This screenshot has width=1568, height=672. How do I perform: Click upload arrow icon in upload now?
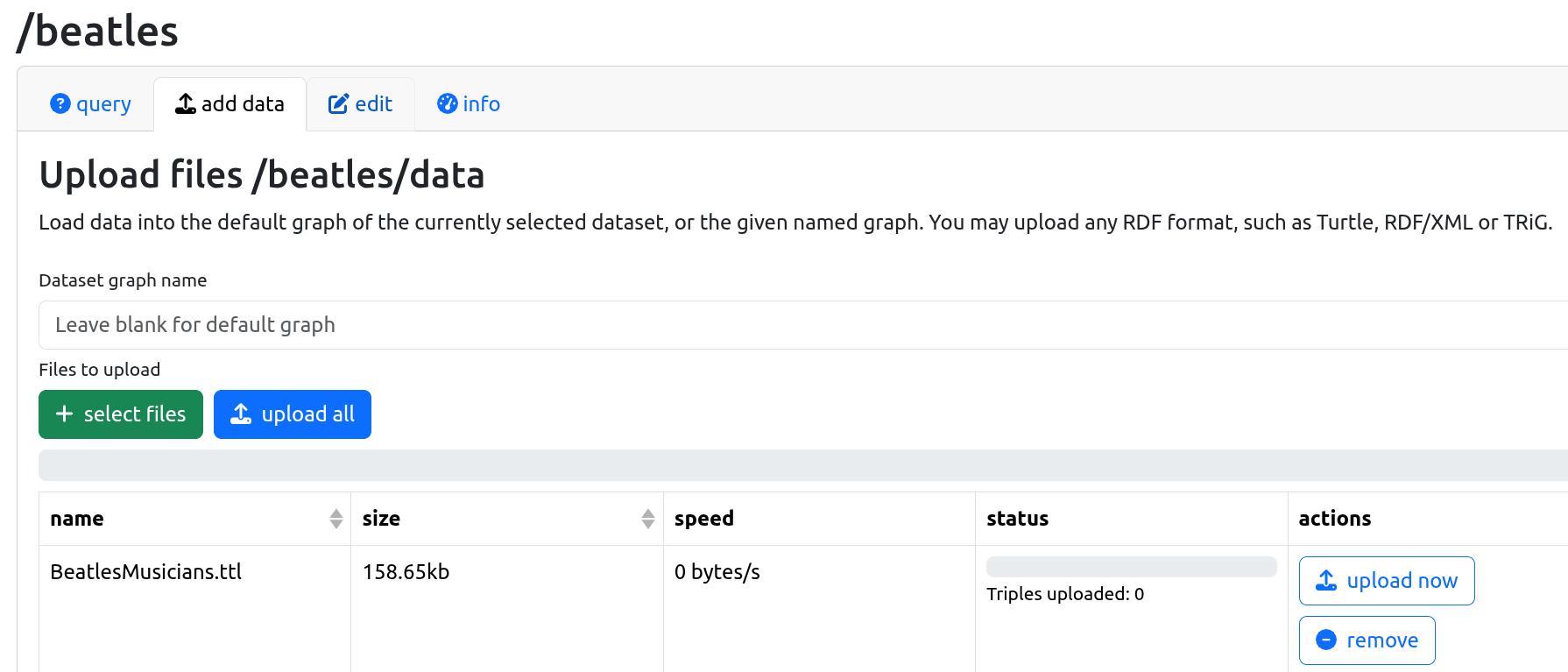[x=1326, y=581]
